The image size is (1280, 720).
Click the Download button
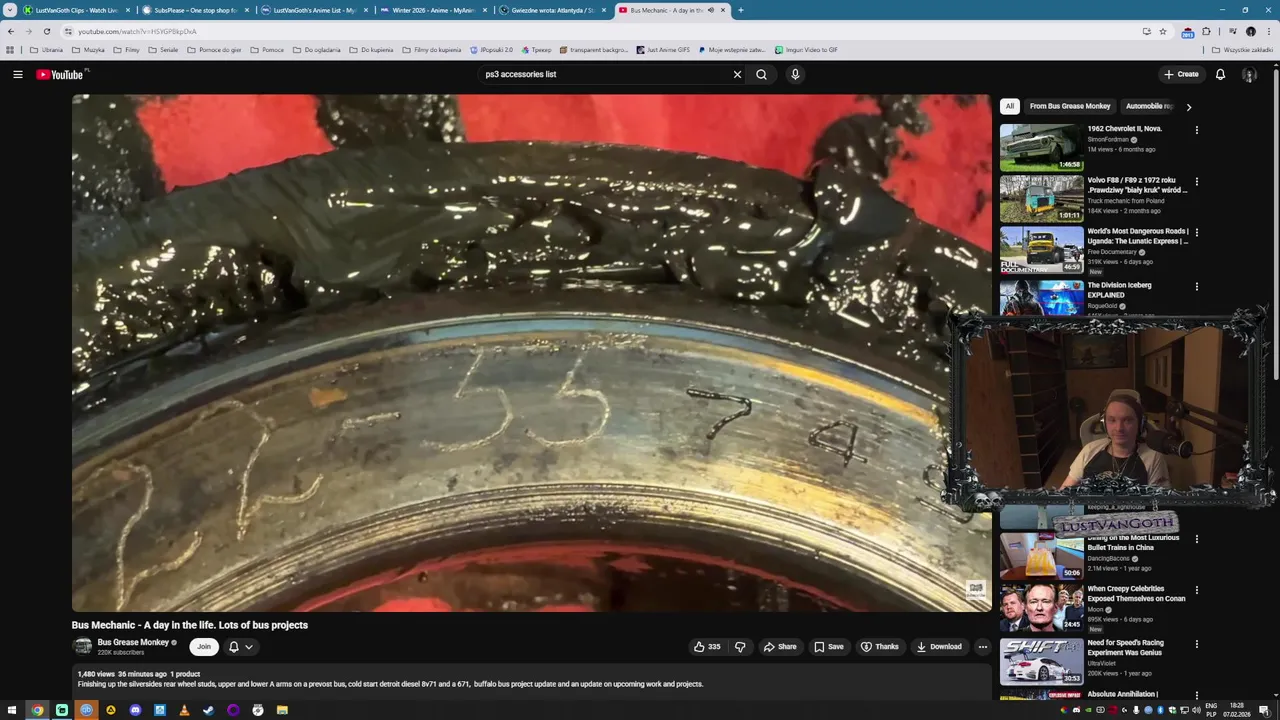[x=939, y=646]
